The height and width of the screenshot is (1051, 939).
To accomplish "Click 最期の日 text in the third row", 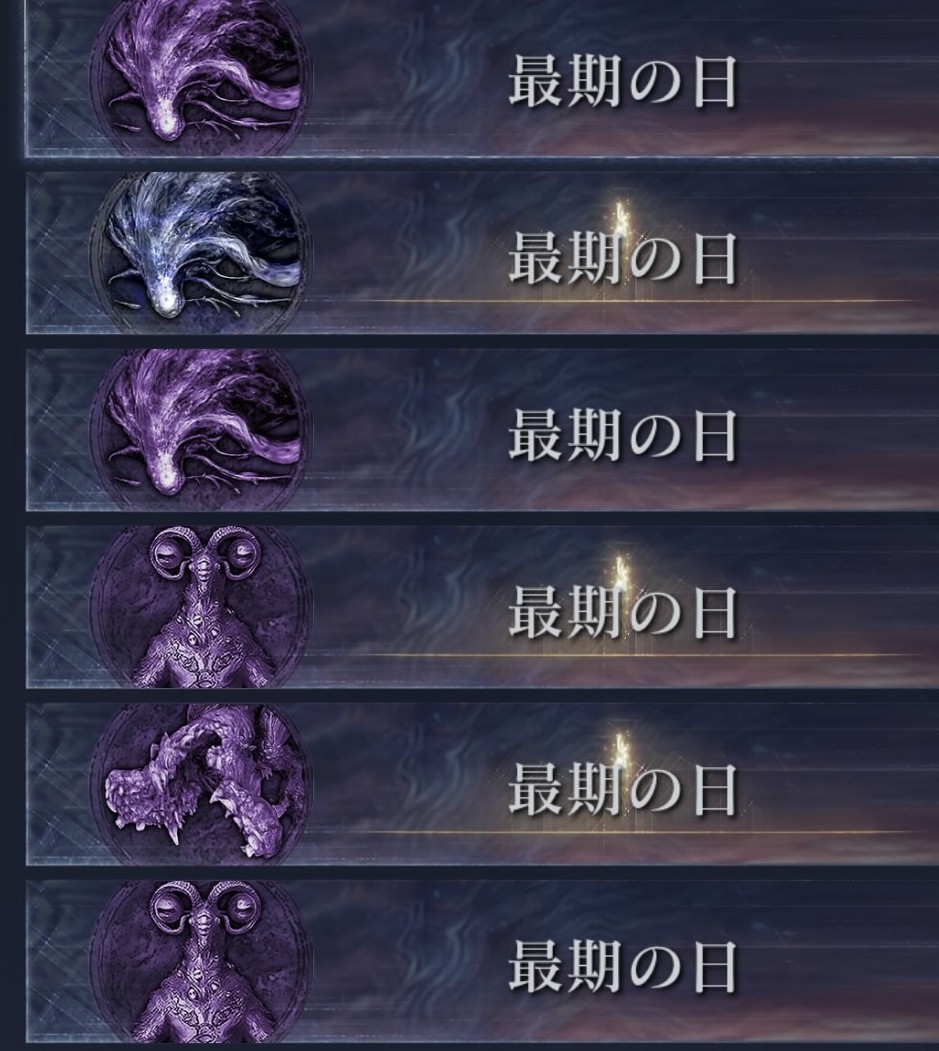I will (x=623, y=436).
